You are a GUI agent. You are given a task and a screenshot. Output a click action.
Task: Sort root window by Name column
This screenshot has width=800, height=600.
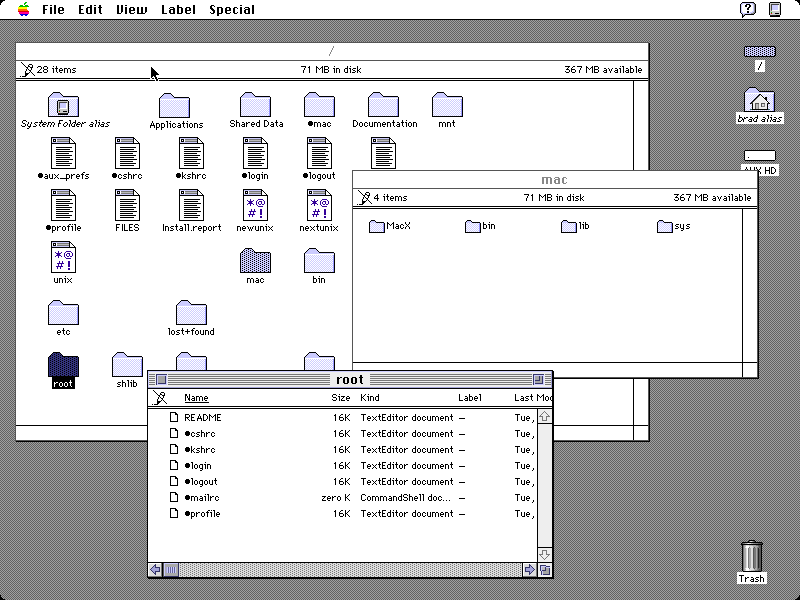(x=196, y=397)
